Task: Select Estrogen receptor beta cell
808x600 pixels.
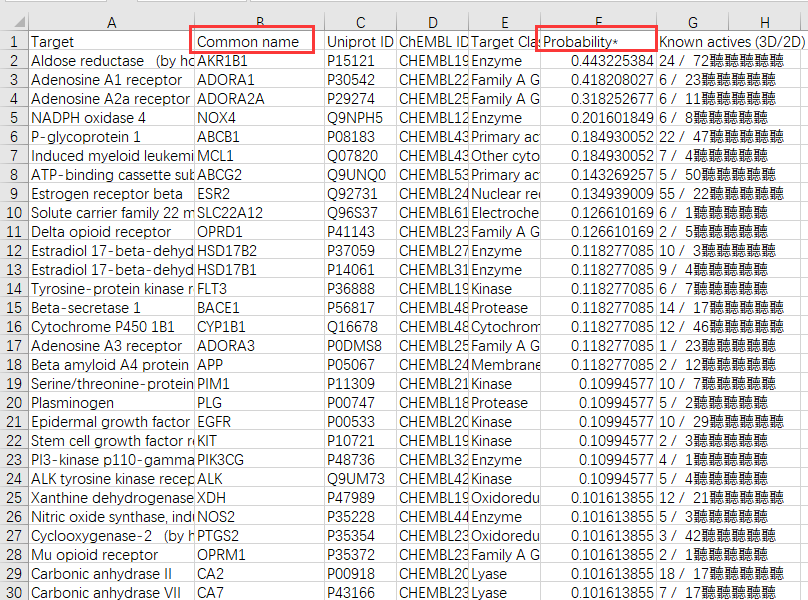Action: point(111,194)
